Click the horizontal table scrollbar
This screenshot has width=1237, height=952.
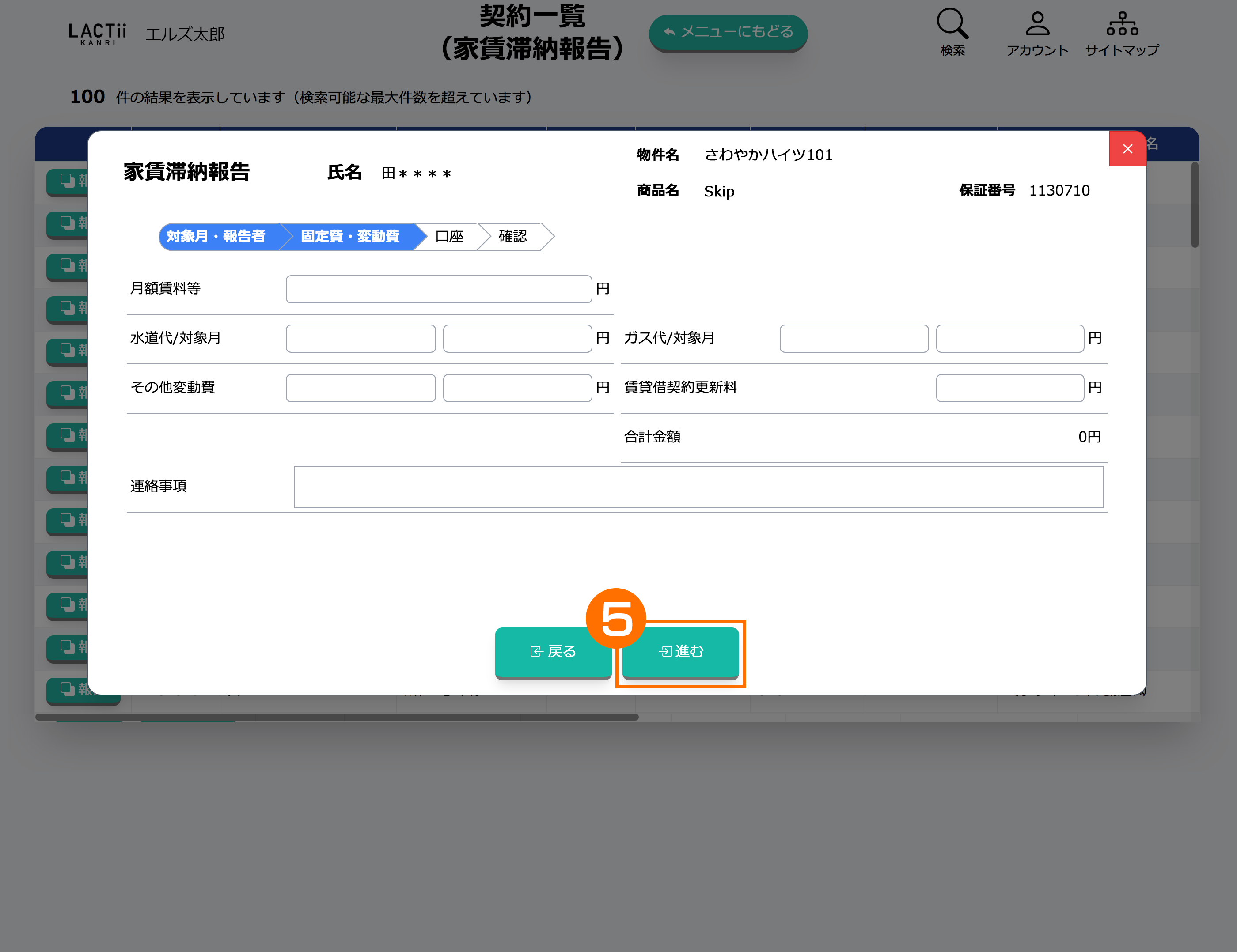point(337,717)
